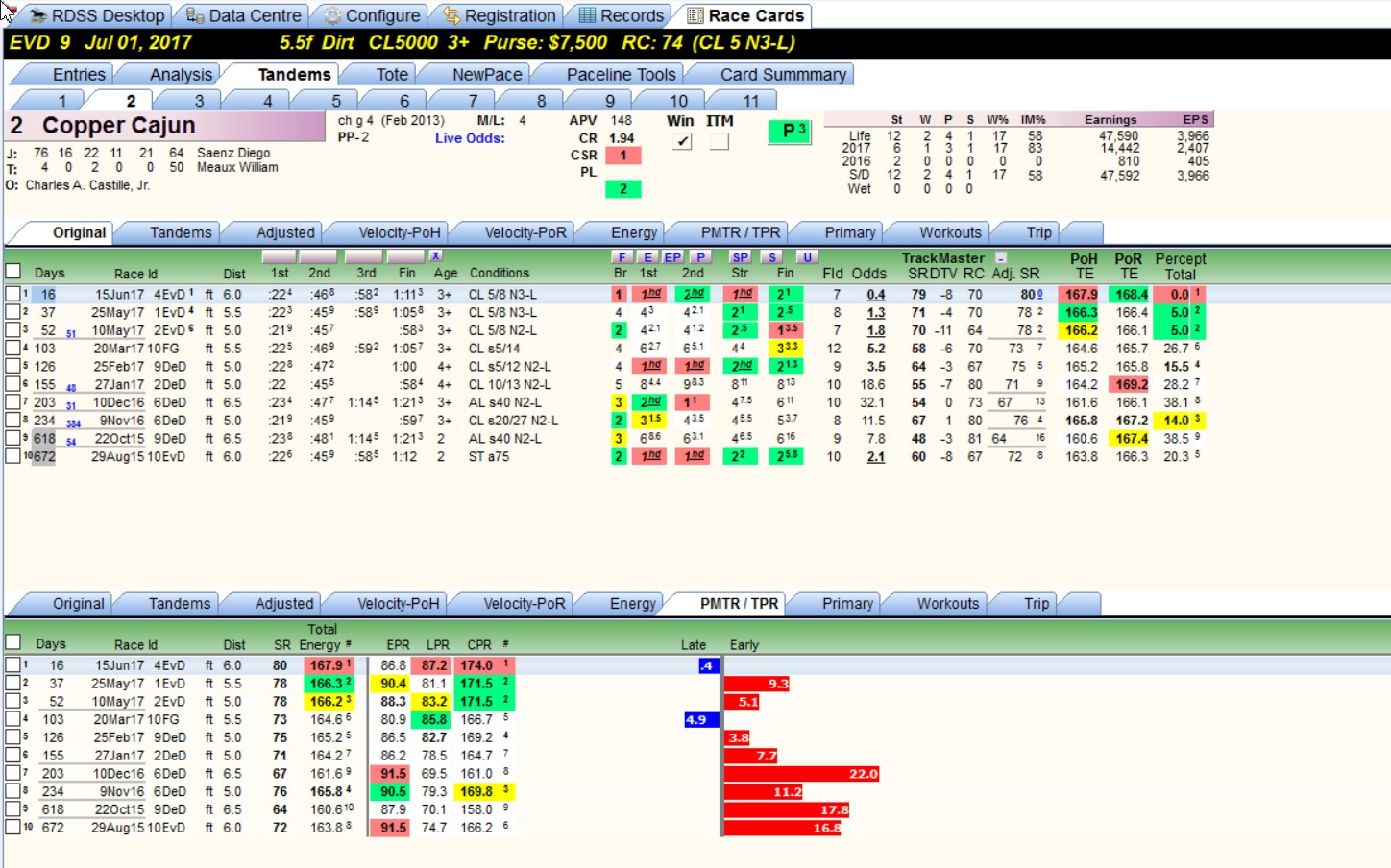Select horse number tab 7

(x=473, y=101)
